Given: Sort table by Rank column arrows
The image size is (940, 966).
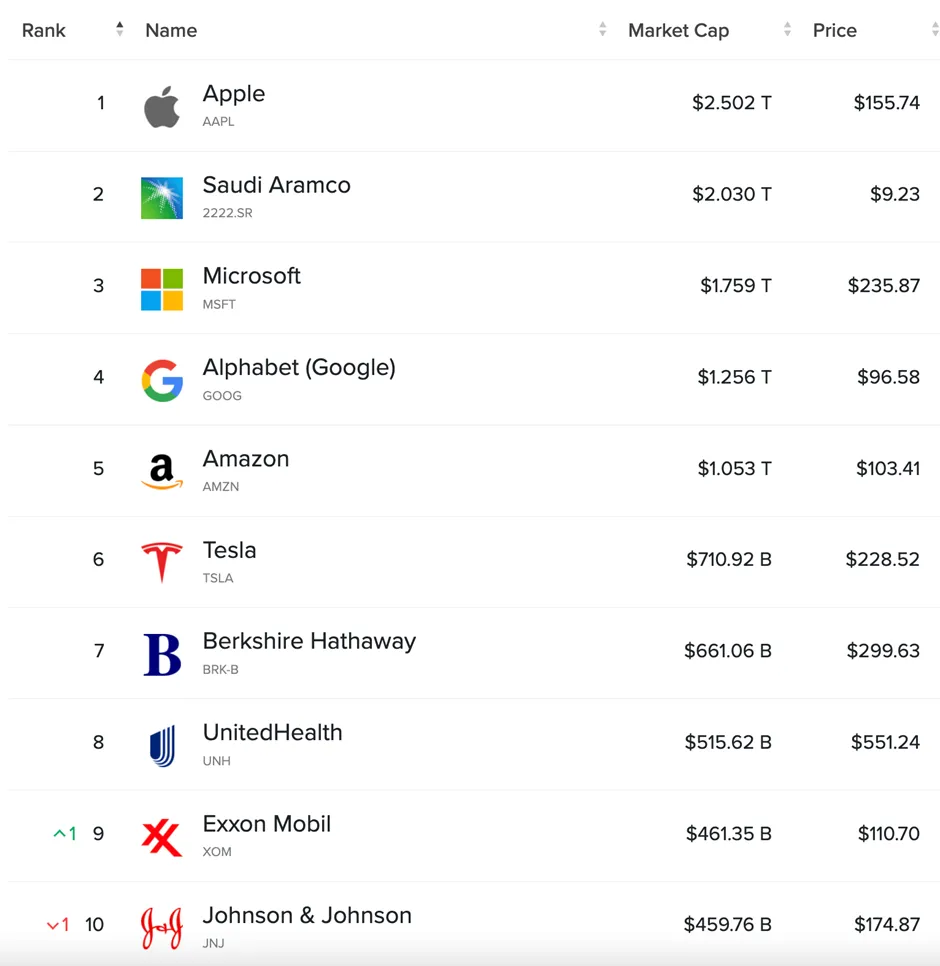Looking at the screenshot, I should tap(120, 30).
